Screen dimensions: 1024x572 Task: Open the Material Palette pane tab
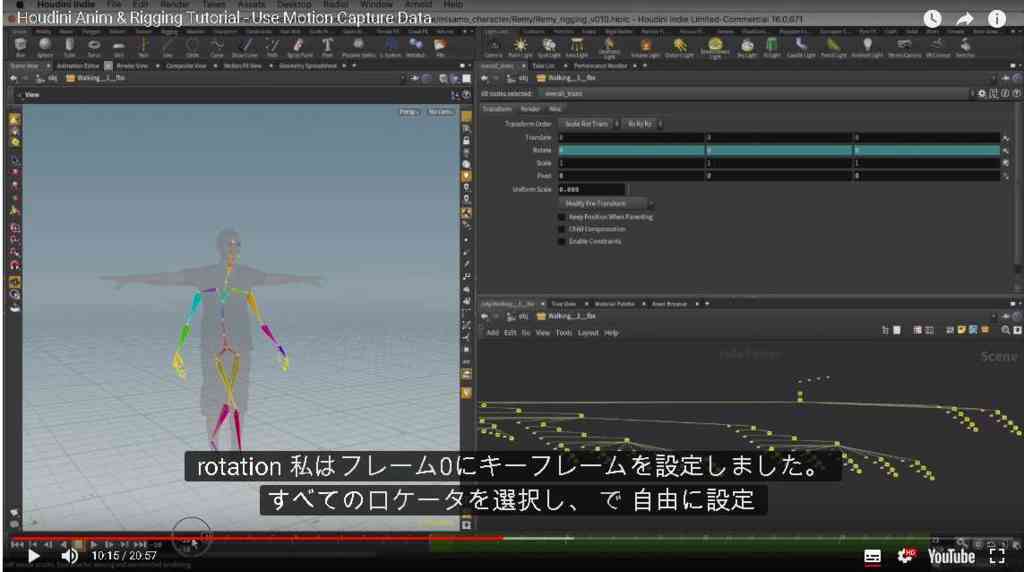click(x=615, y=304)
